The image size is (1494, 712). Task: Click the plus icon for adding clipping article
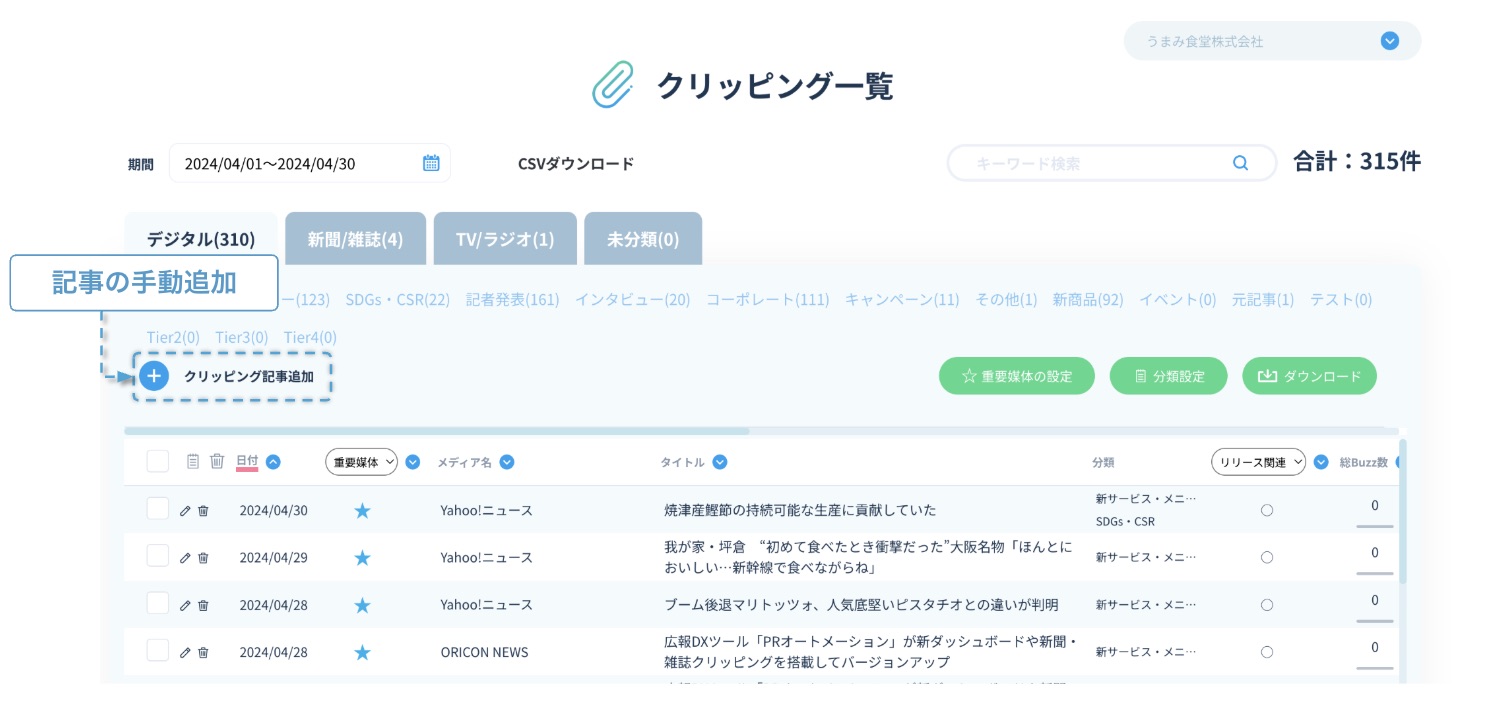coord(153,376)
